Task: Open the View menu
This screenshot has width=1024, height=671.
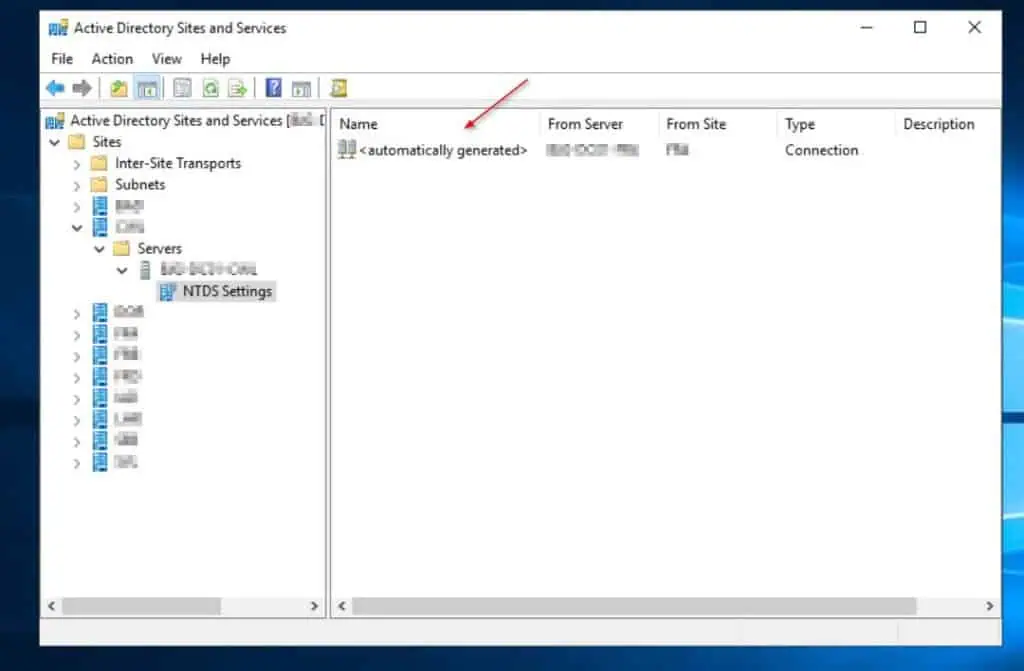Action: [167, 59]
